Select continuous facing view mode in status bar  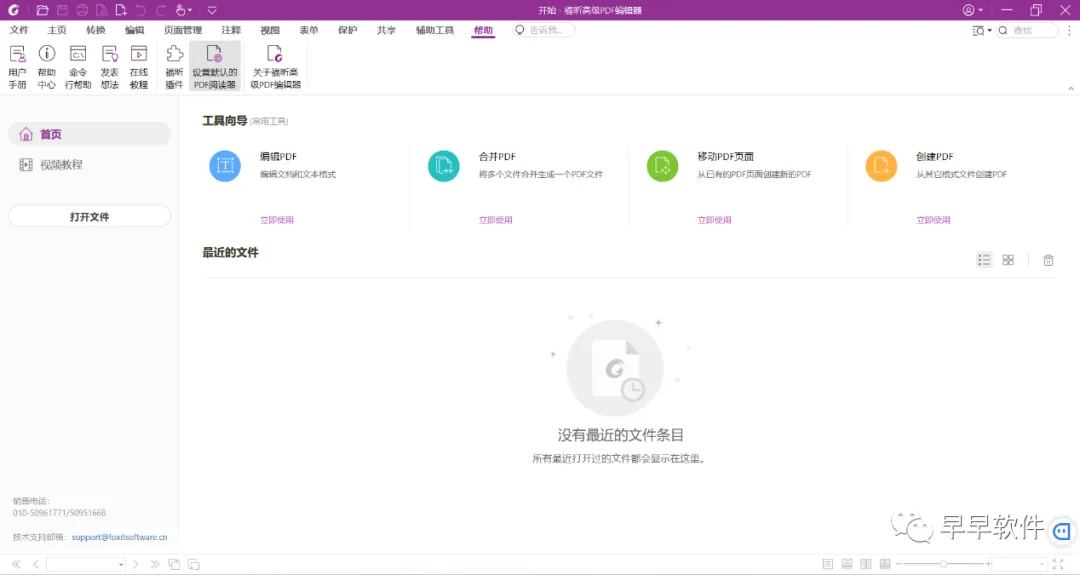point(885,565)
